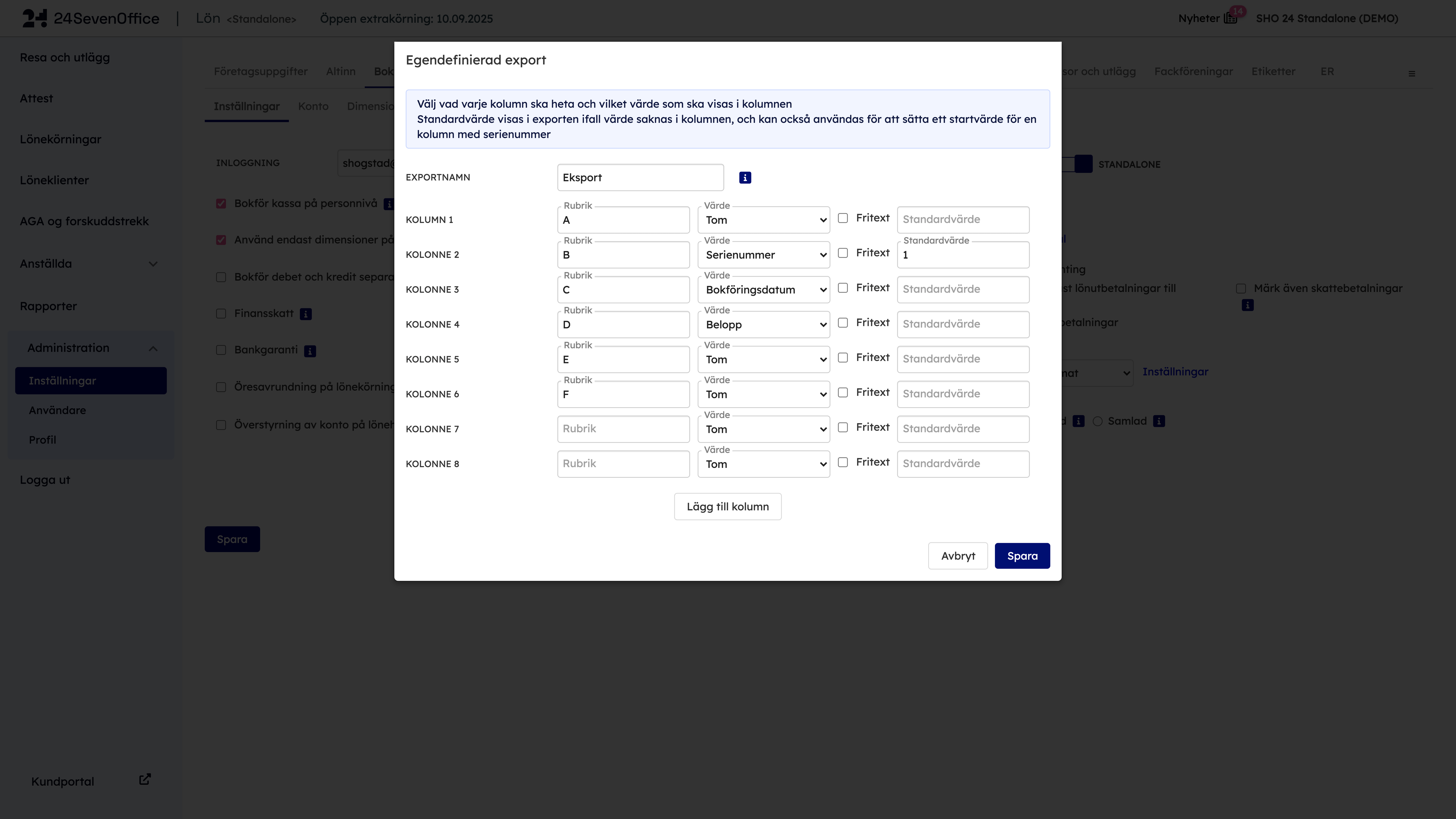This screenshot has height=819, width=1456.
Task: Click info icon under Märk även skattebetalningar
Action: (1248, 305)
